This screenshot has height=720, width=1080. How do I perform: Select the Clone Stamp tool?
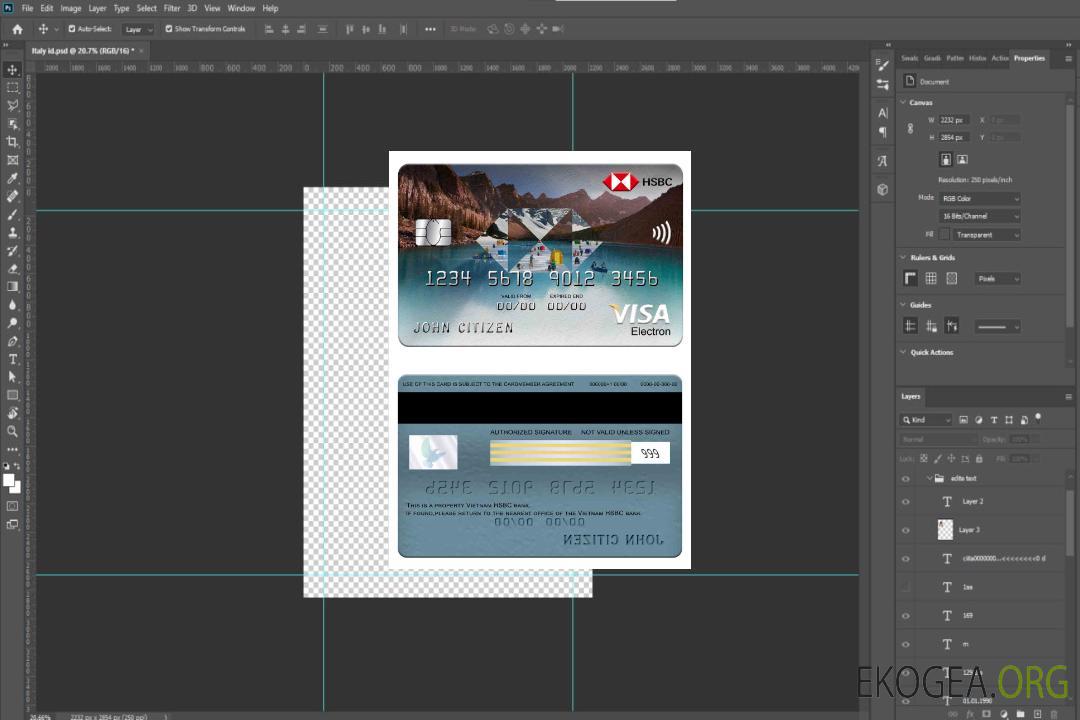[x=12, y=233]
